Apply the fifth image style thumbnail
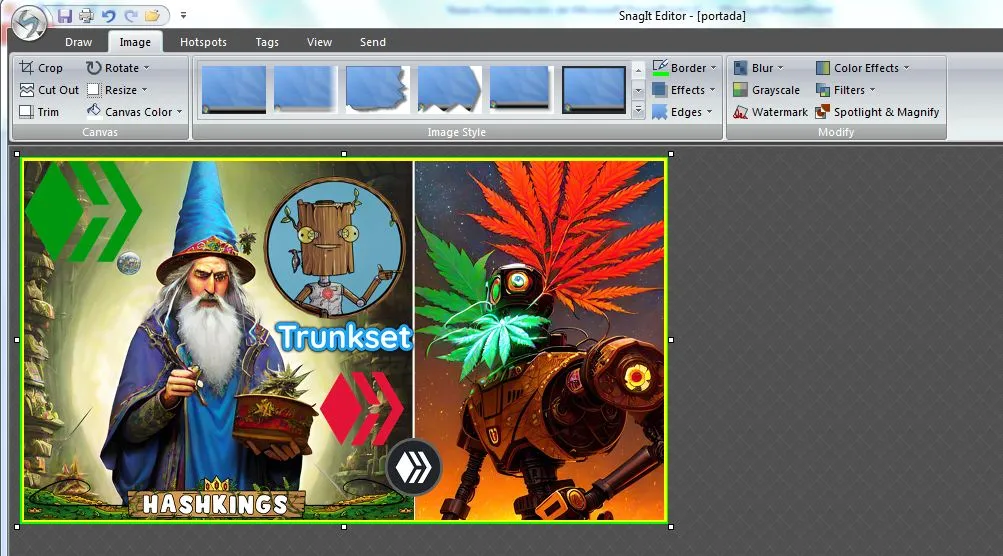 pyautogui.click(x=521, y=90)
